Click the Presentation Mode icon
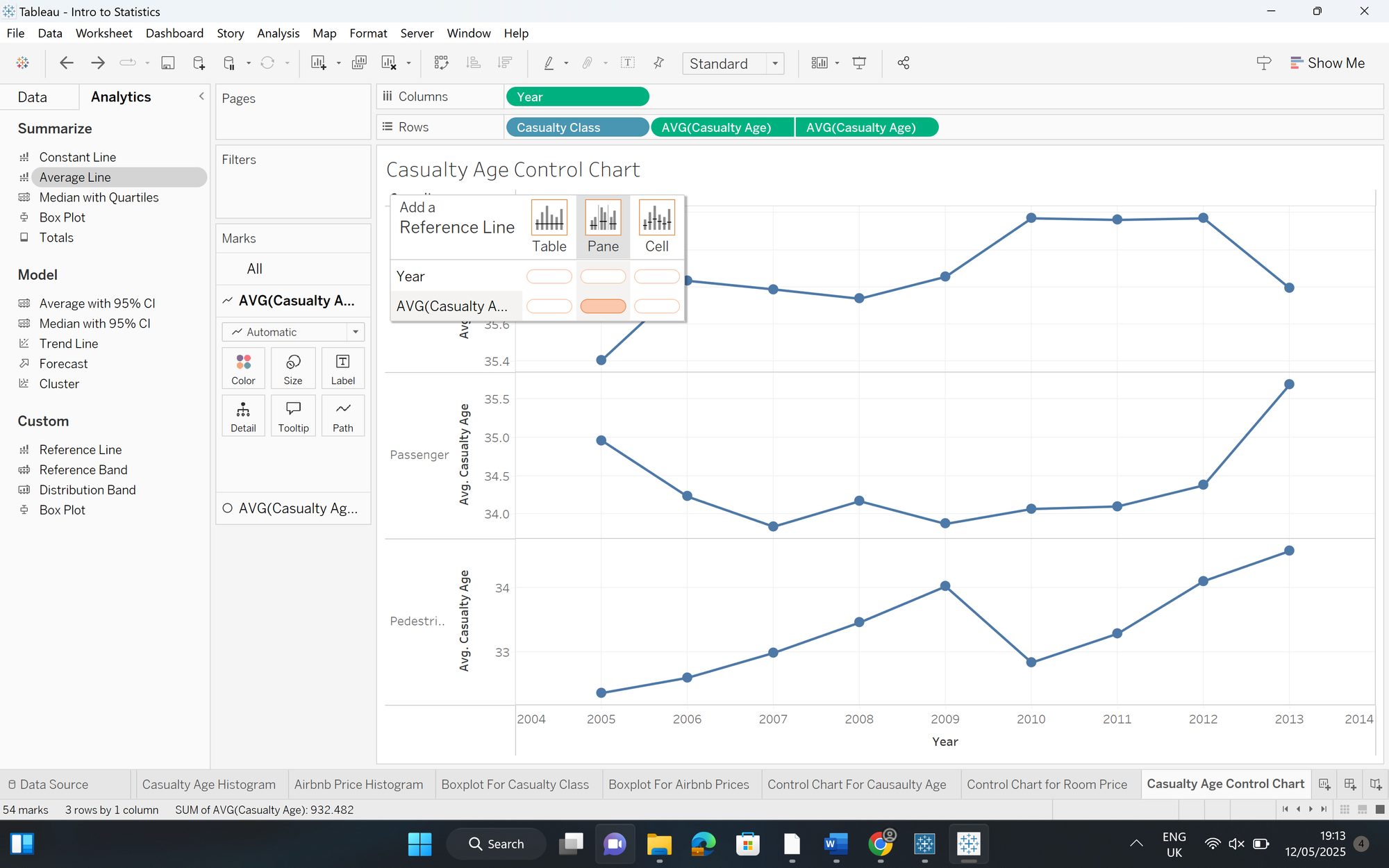Viewport: 1389px width, 868px height. [x=859, y=63]
